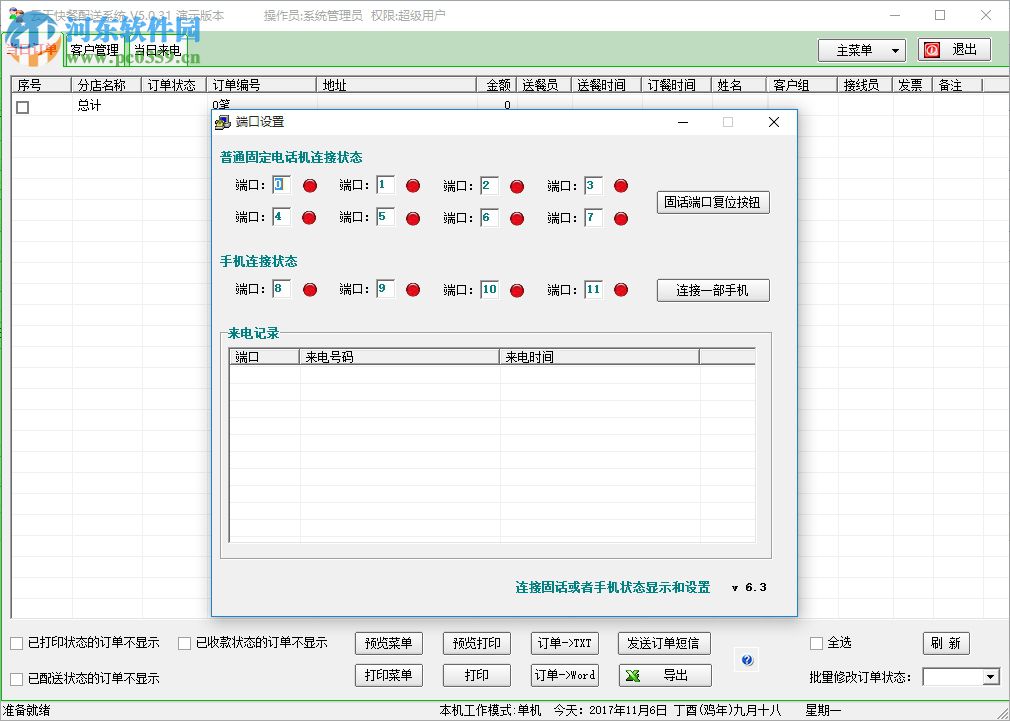Click the 订单状态 column header

(x=174, y=85)
